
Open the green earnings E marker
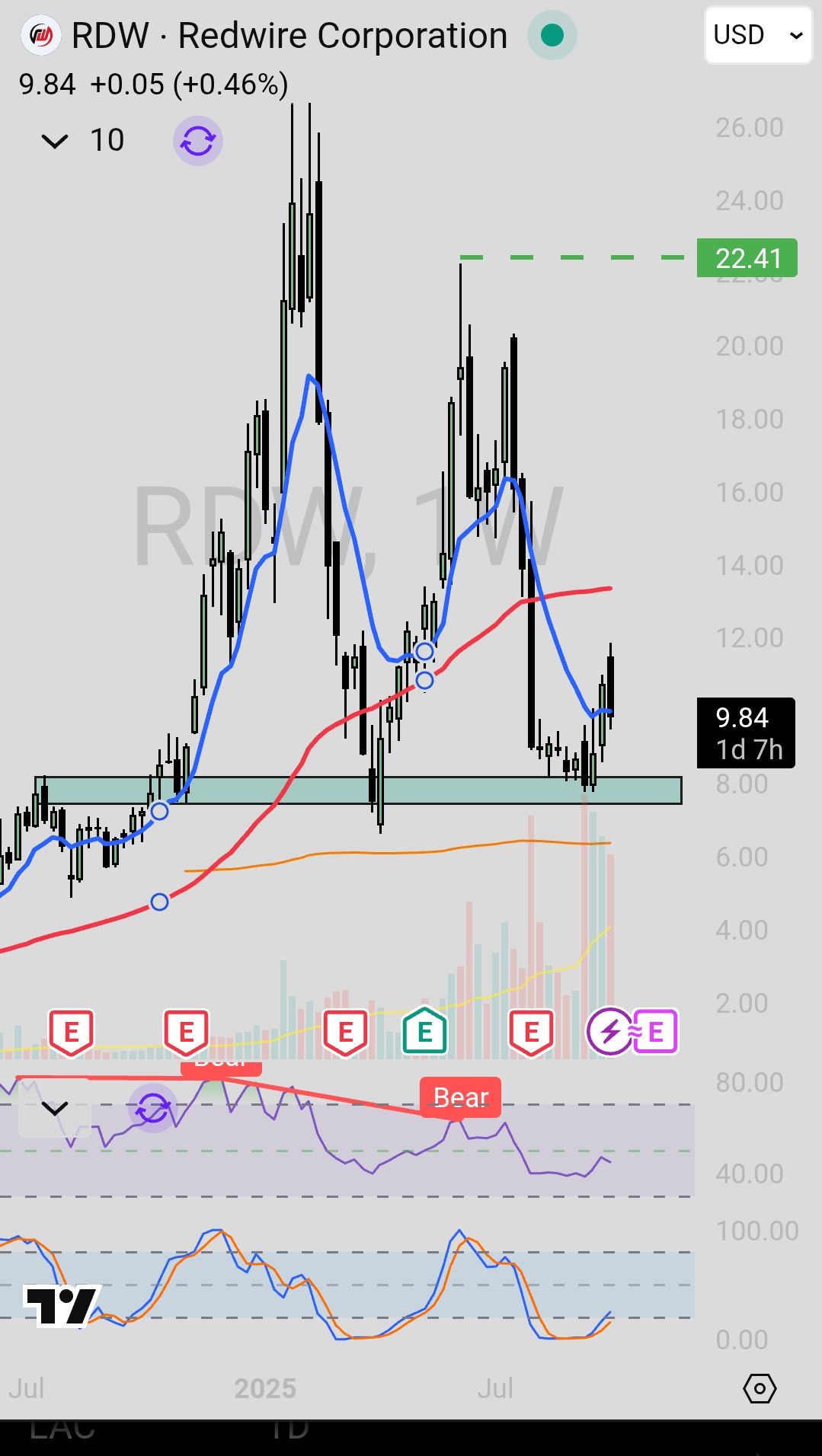coord(424,1031)
